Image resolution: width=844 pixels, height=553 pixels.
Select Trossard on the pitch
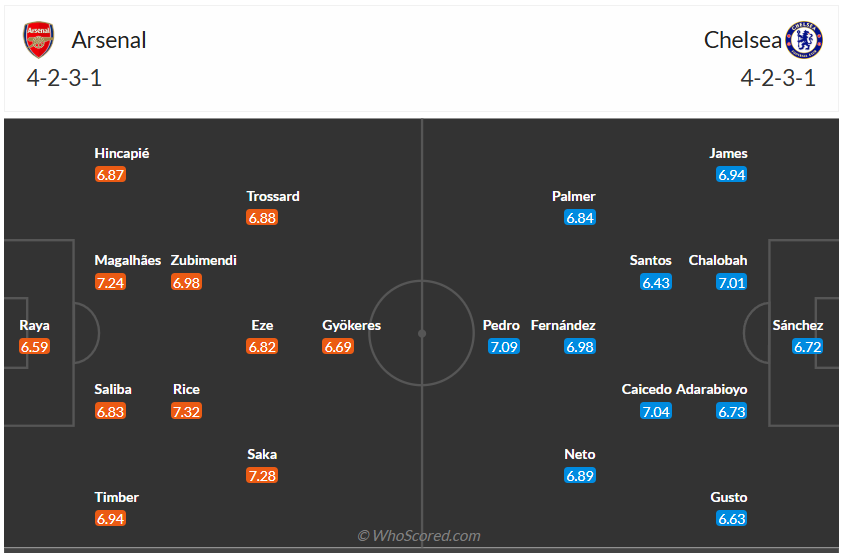click(x=273, y=196)
